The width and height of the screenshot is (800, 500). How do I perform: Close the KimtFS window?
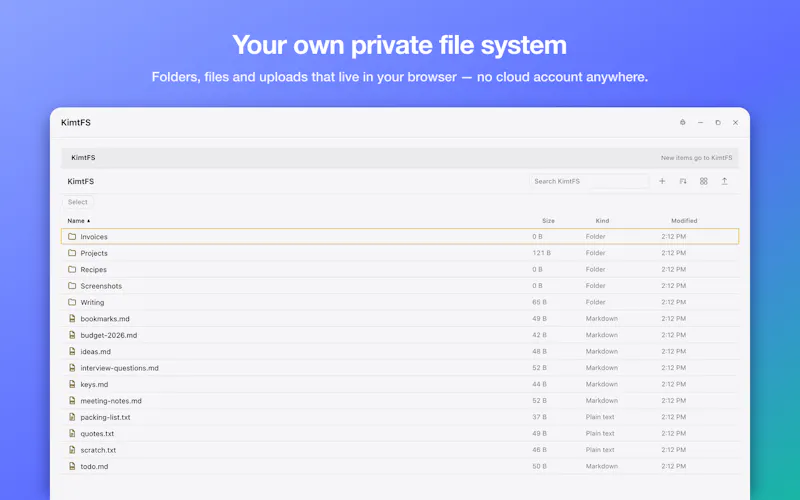[x=735, y=122]
